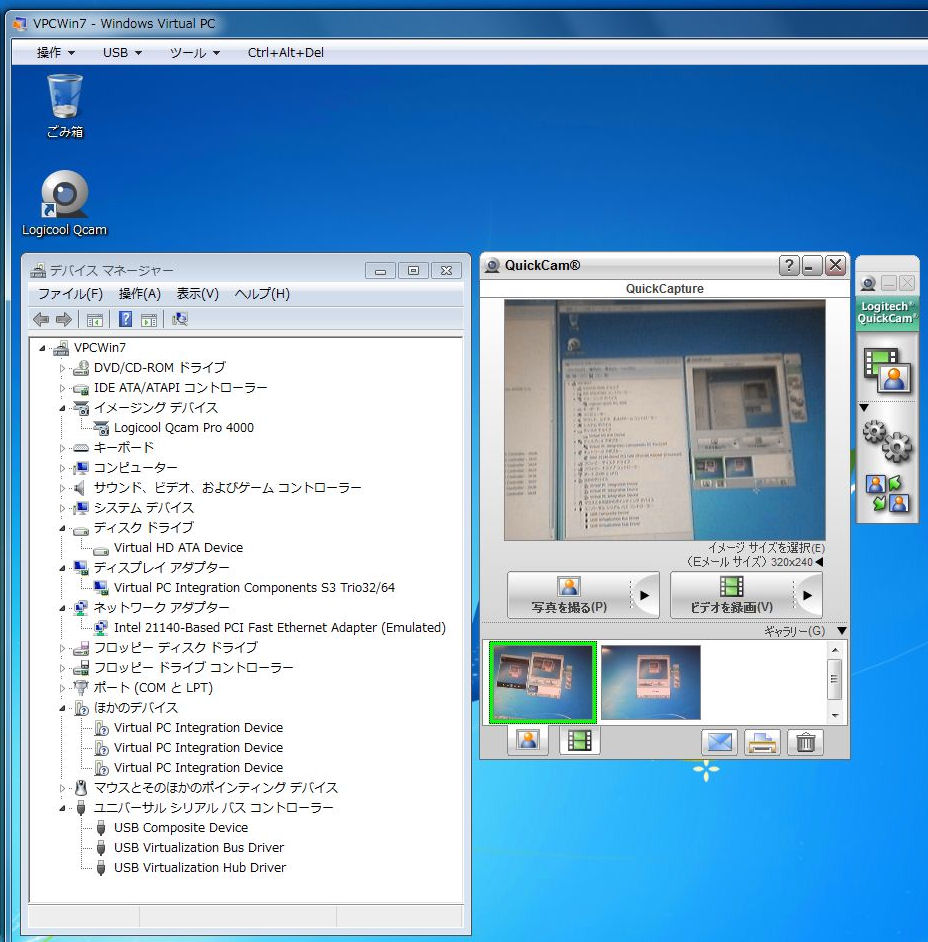Collapse the イメージング デバイス node
Viewport: 928px width, 942px height.
tap(62, 408)
